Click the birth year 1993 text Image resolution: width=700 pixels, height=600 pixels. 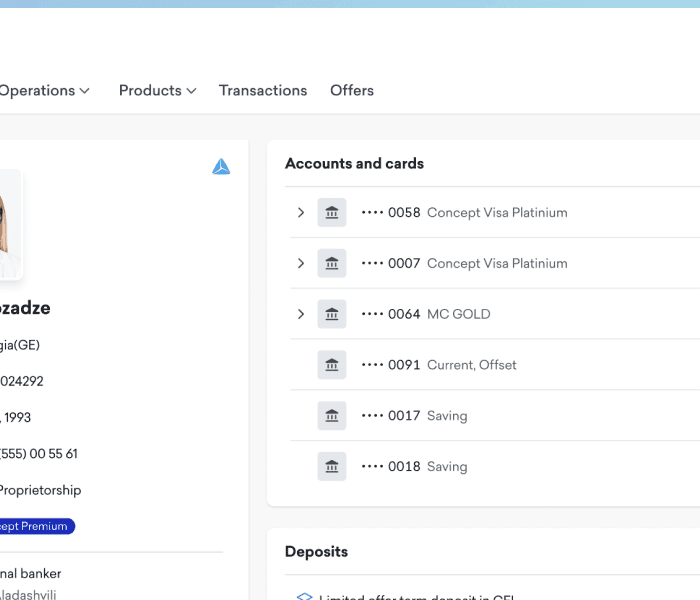[x=16, y=417]
